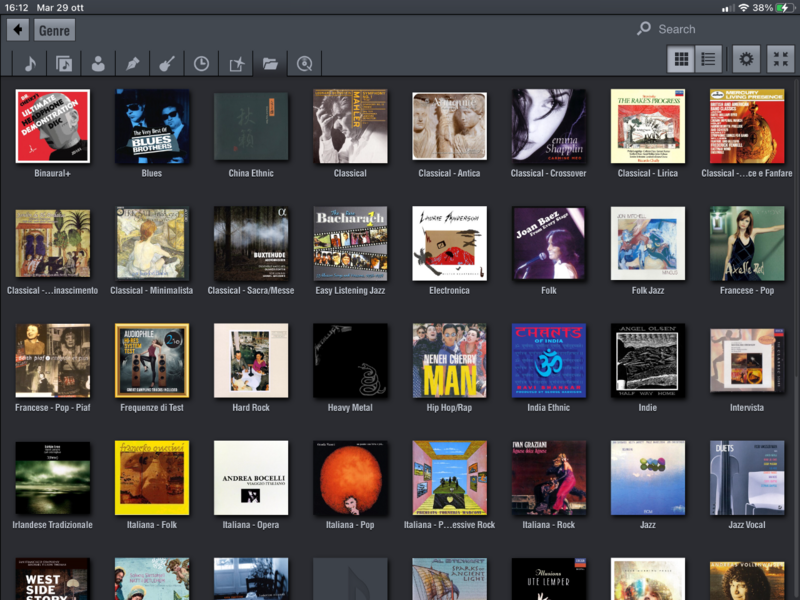The height and width of the screenshot is (600, 800).
Task: Switch to list view
Action: (708, 59)
